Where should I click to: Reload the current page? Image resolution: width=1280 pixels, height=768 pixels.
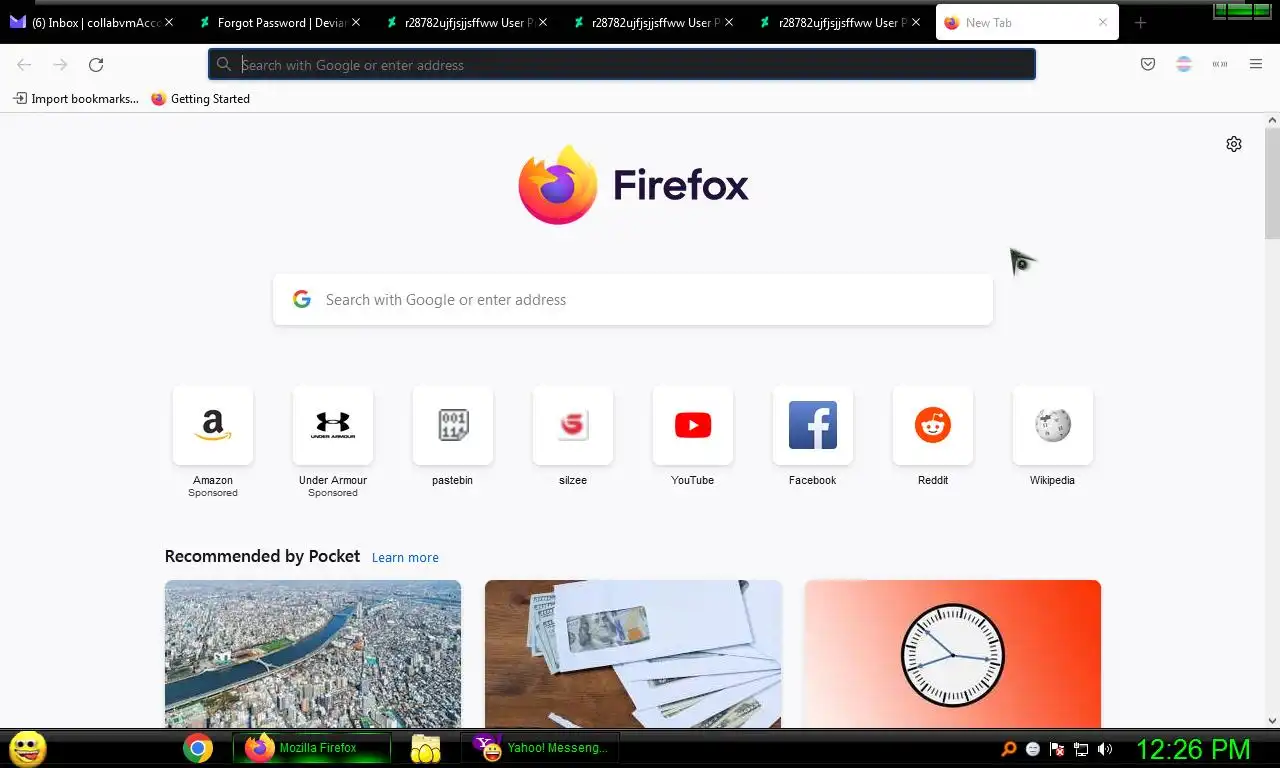[x=96, y=65]
